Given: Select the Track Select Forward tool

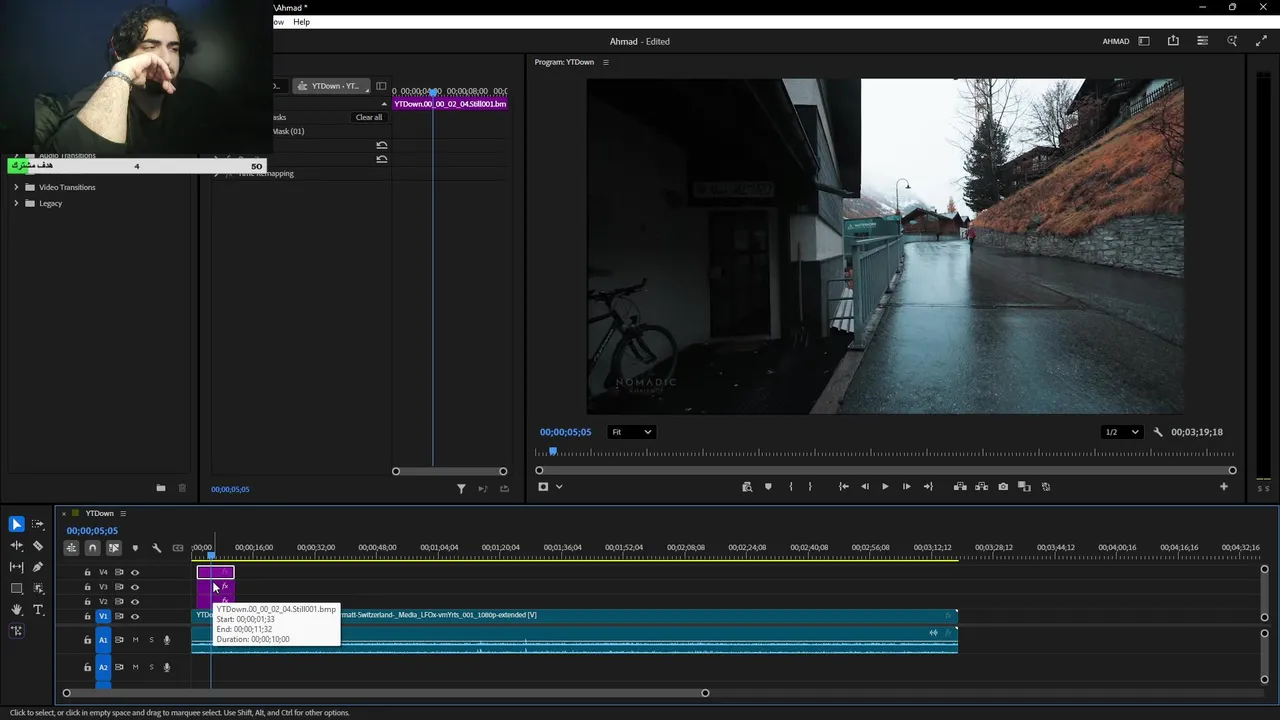Looking at the screenshot, I should pyautogui.click(x=38, y=524).
